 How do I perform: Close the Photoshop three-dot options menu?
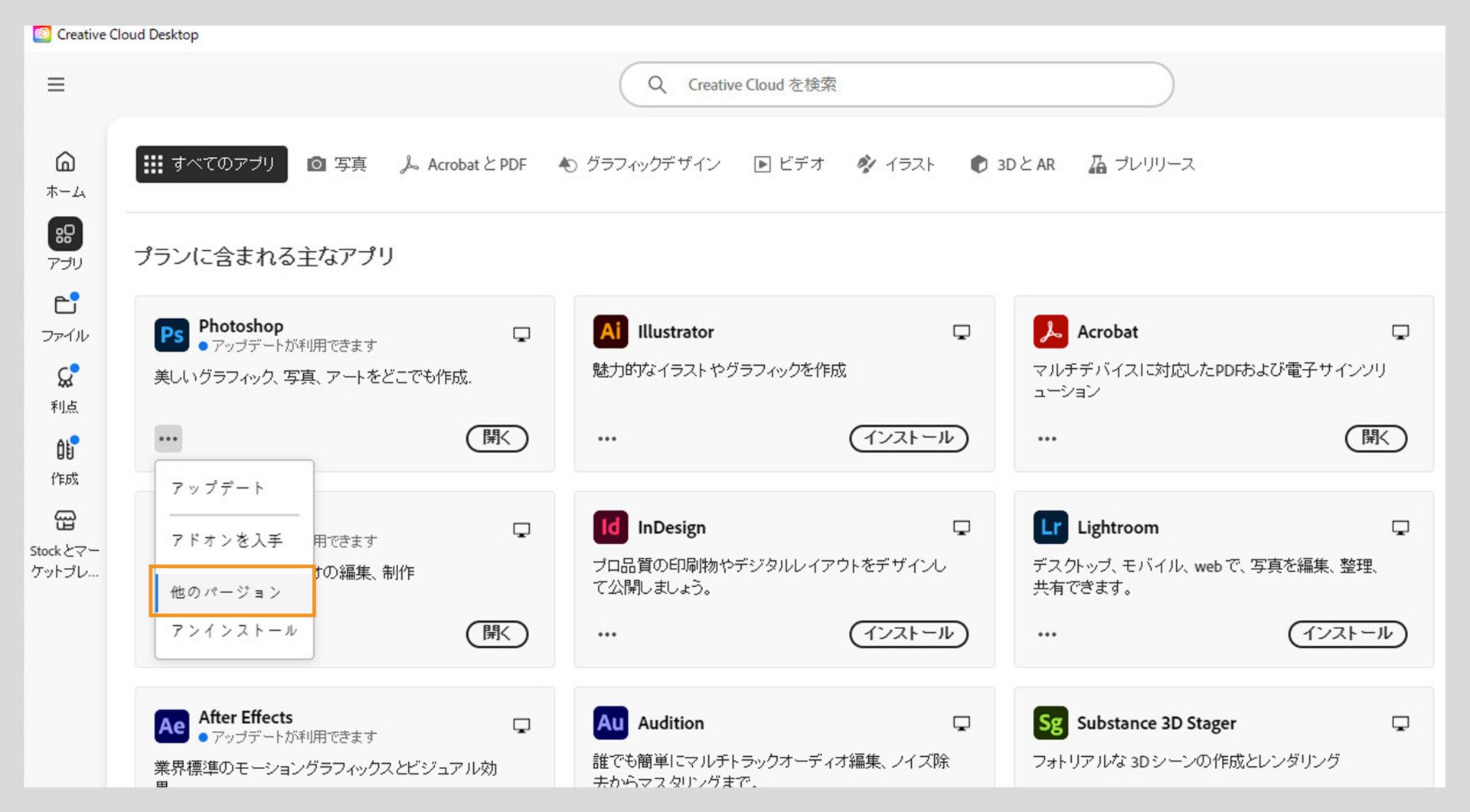pyautogui.click(x=168, y=439)
